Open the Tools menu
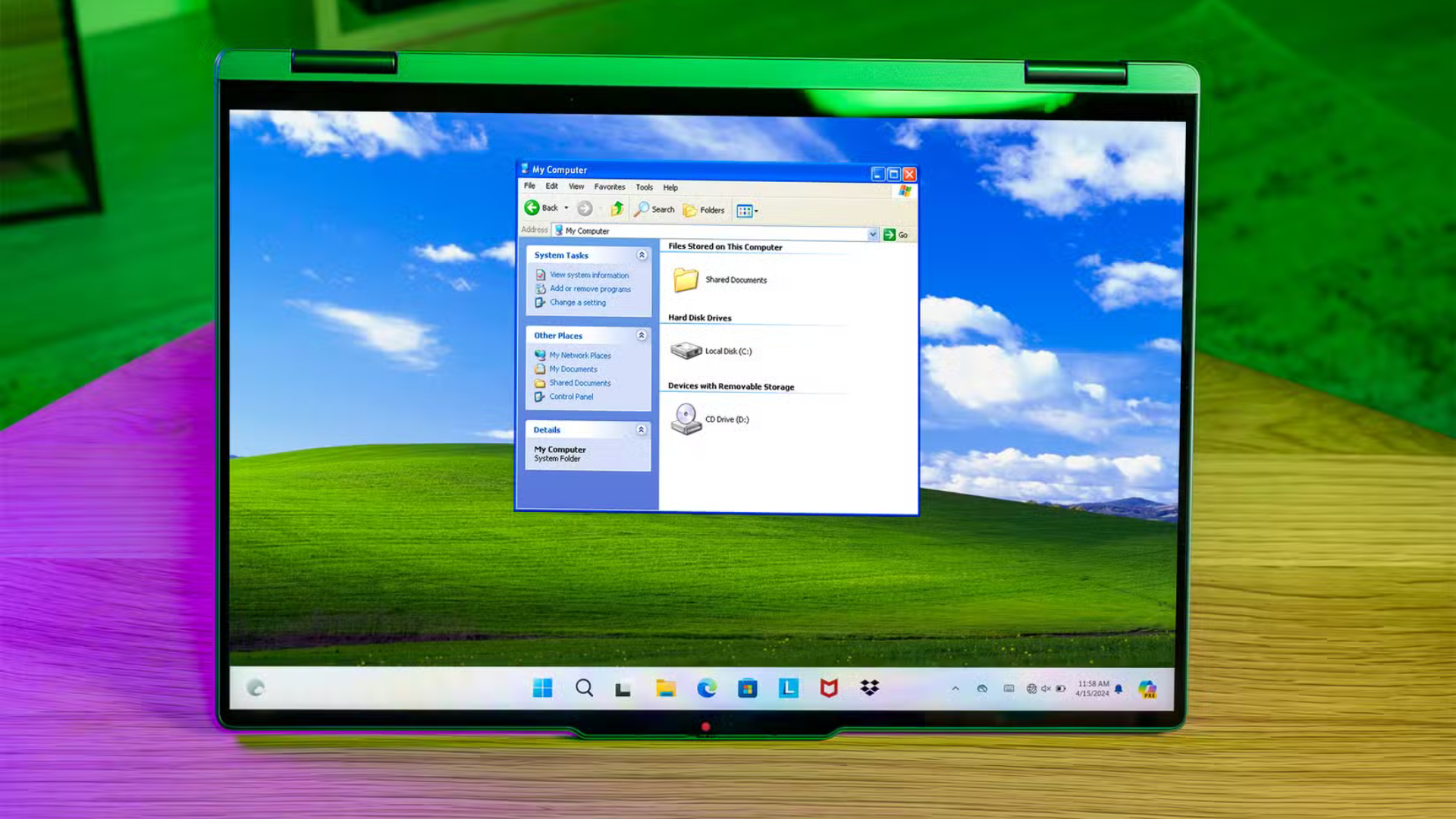The height and width of the screenshot is (819, 1456). (x=644, y=187)
